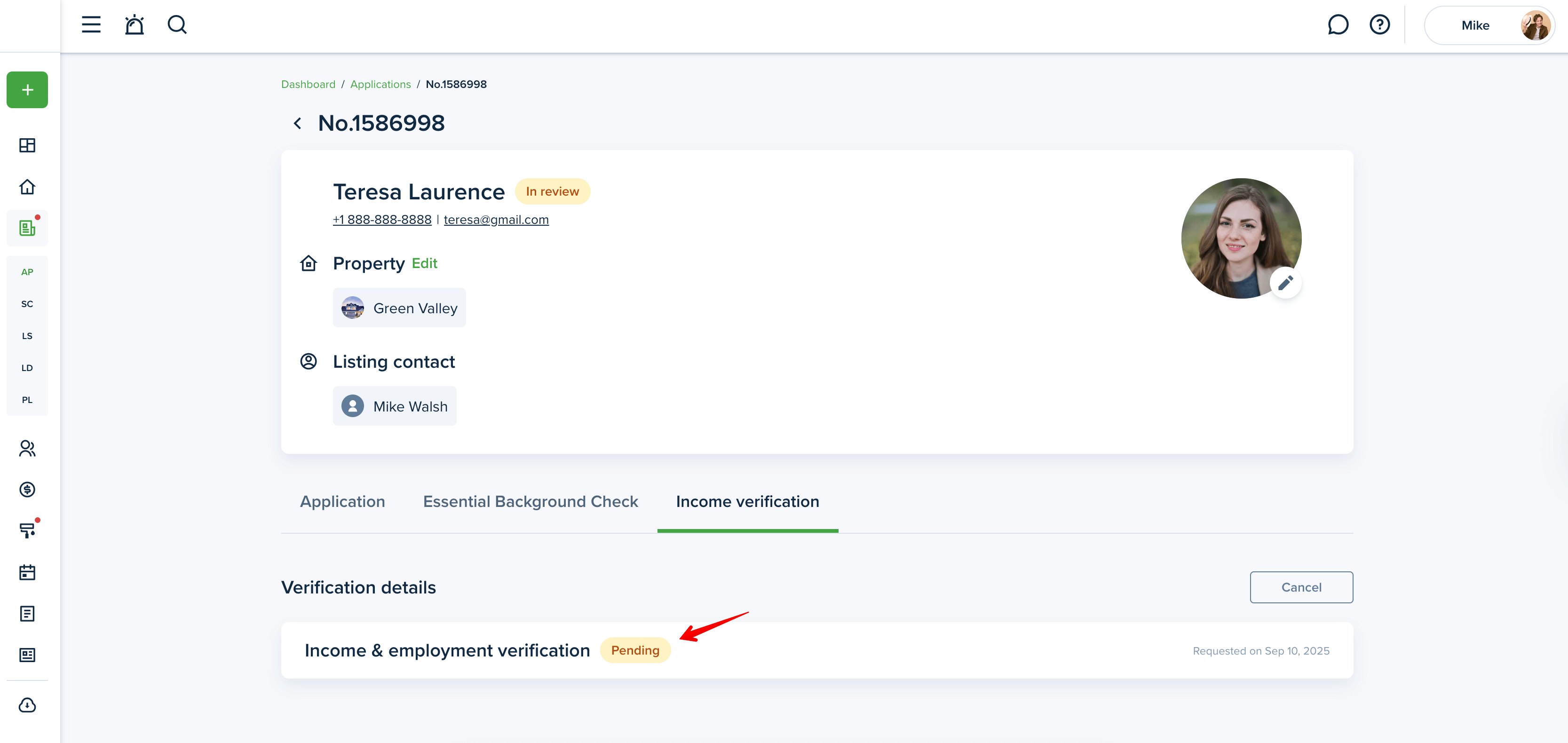Open the Green Valley property chip
Viewport: 1568px width, 743px height.
[399, 308]
